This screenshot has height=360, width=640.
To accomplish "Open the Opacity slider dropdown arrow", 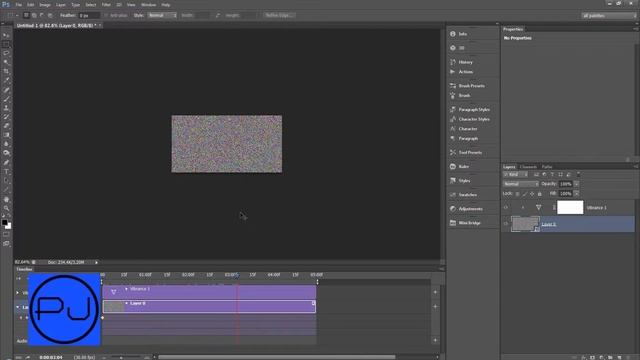I will point(576,184).
